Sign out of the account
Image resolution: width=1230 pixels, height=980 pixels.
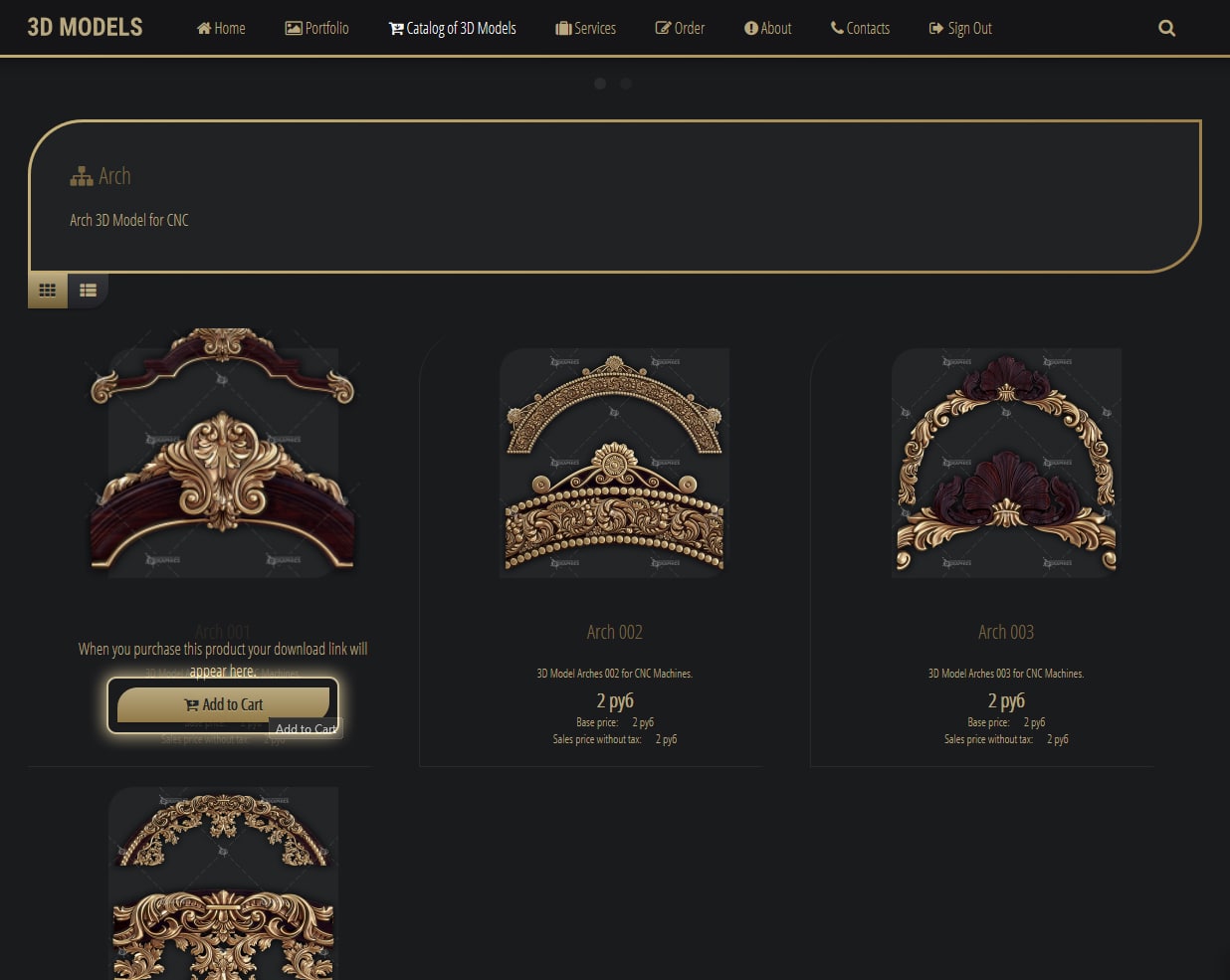click(960, 29)
